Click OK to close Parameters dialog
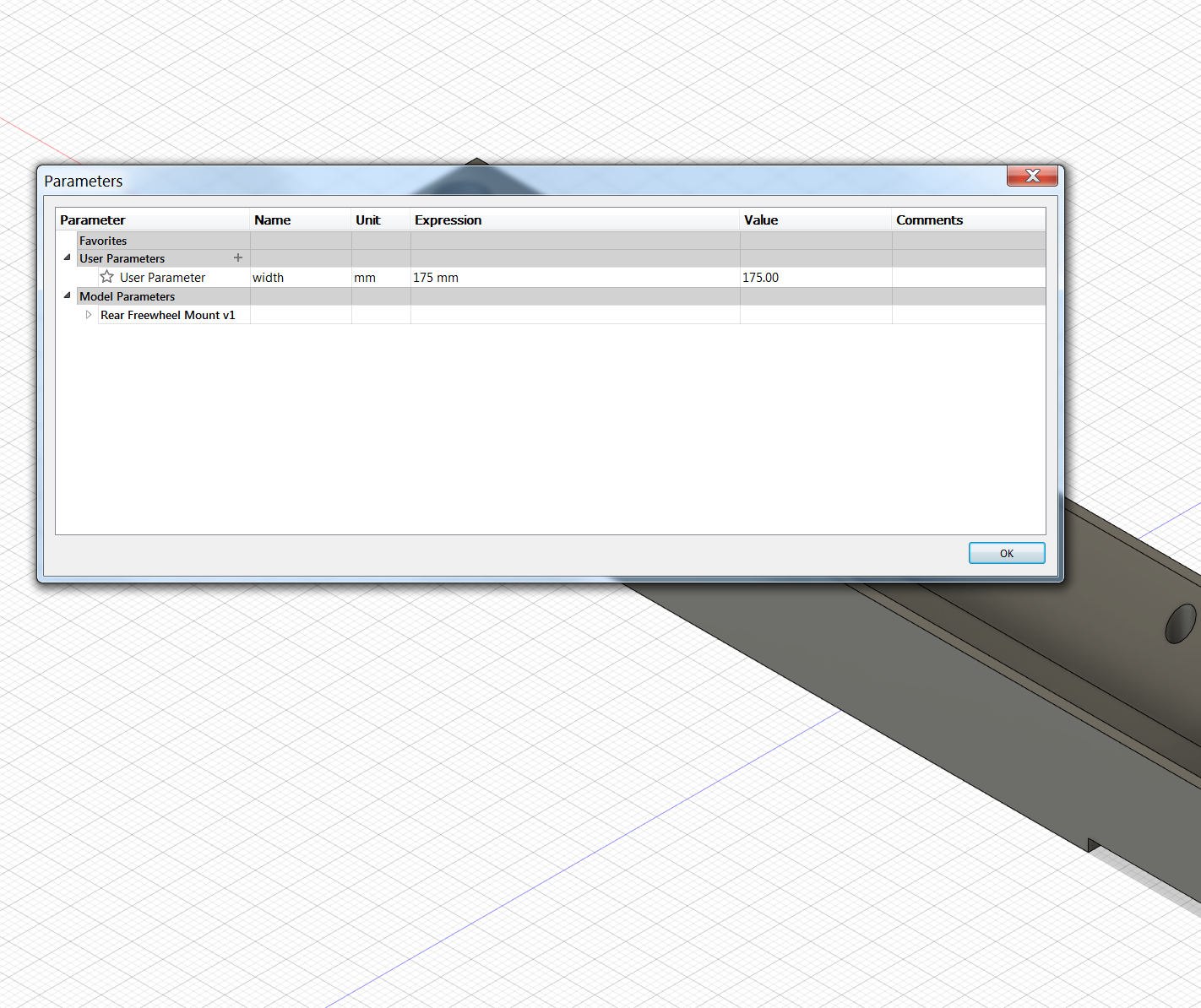This screenshot has height=1008, width=1201. coord(1006,553)
